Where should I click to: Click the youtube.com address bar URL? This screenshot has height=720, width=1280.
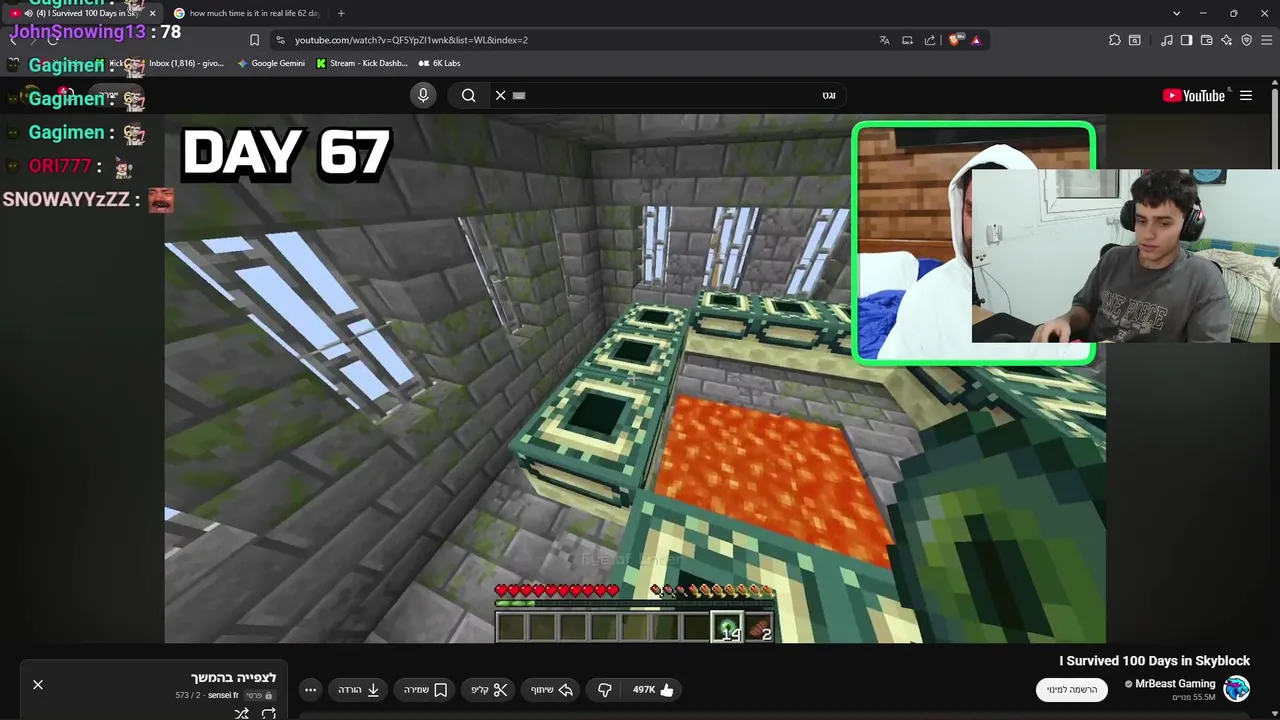coord(411,40)
